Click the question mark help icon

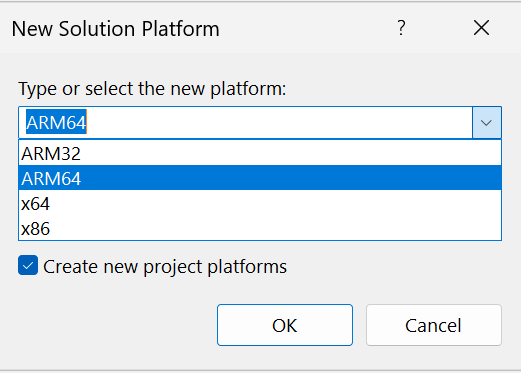tap(401, 28)
